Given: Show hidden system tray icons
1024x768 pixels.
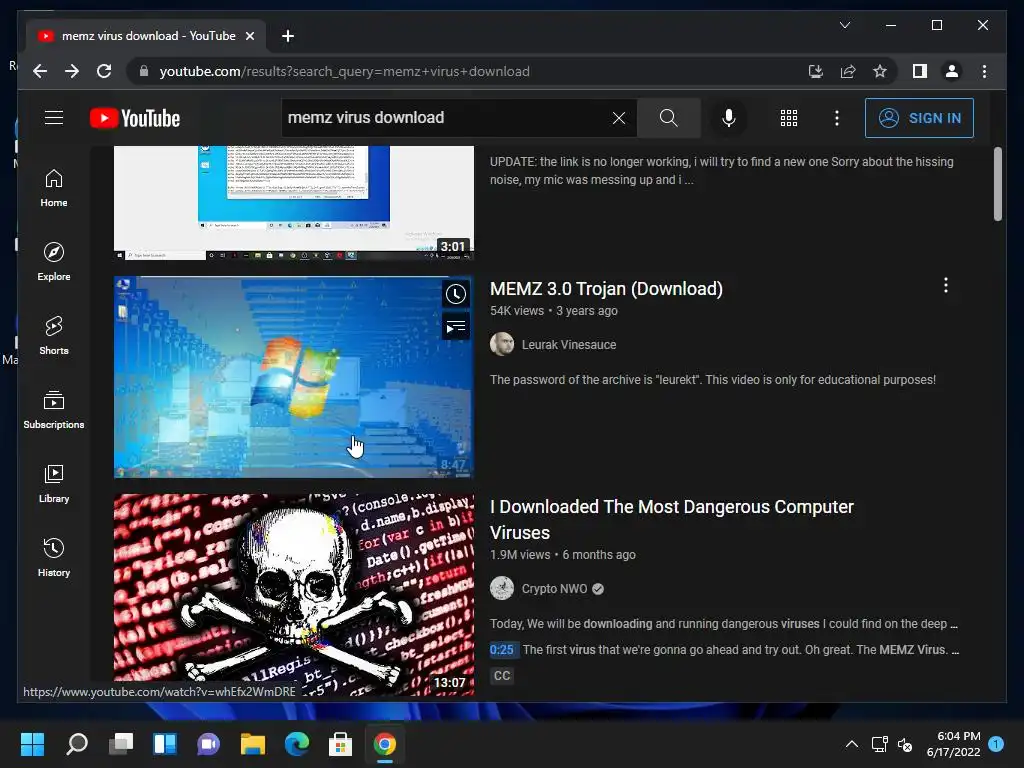Looking at the screenshot, I should pos(852,744).
